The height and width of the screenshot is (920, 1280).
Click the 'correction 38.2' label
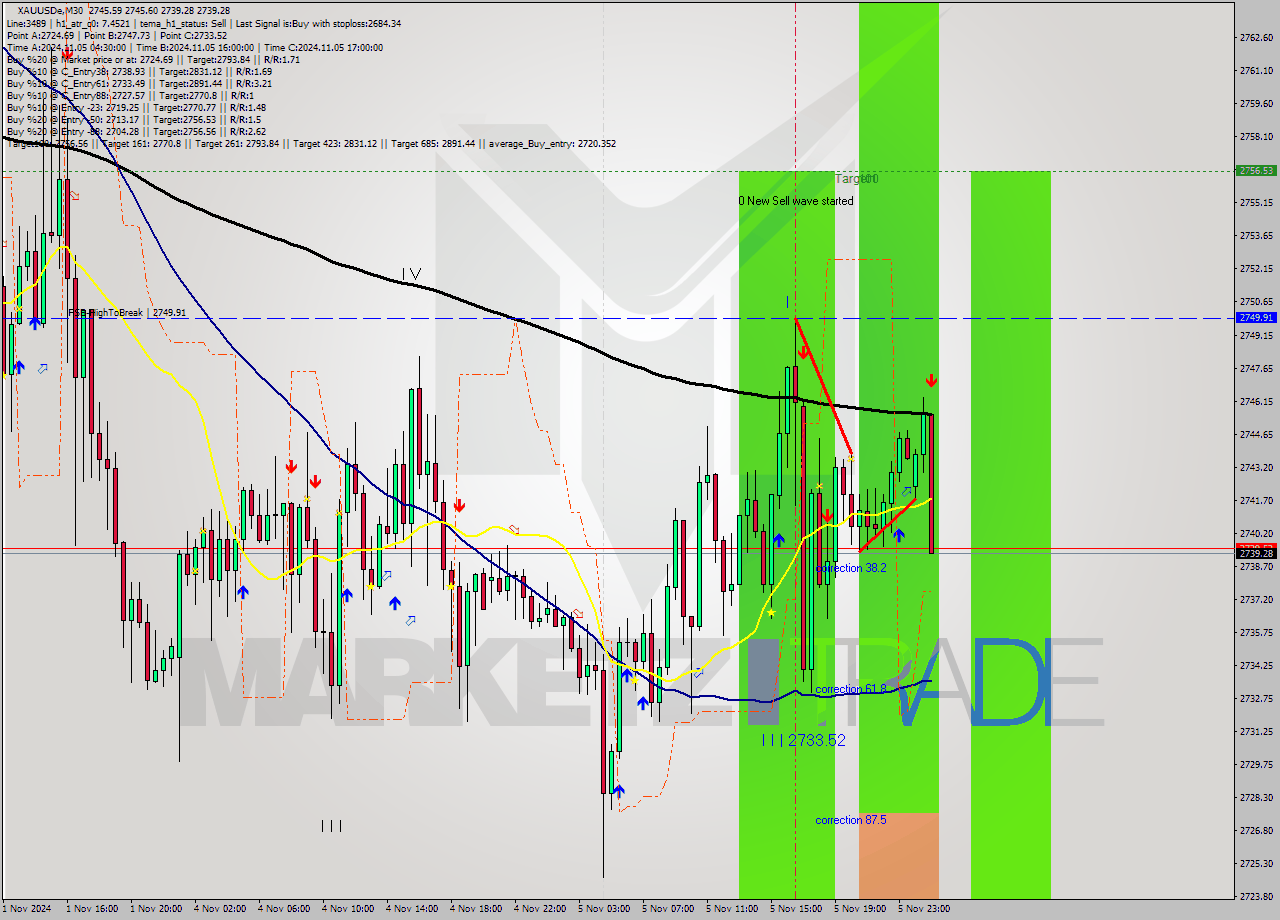pyautogui.click(x=850, y=568)
